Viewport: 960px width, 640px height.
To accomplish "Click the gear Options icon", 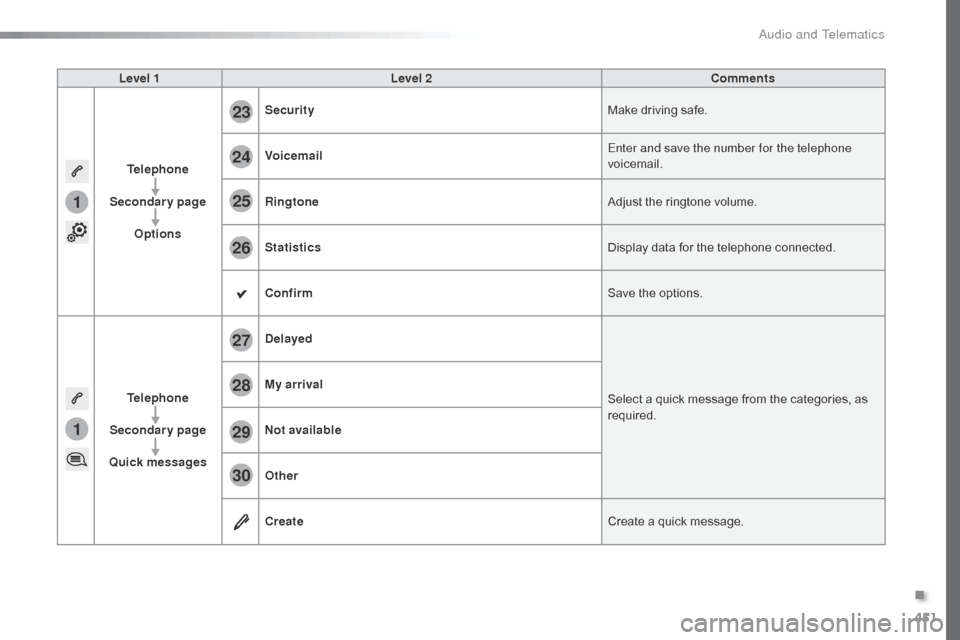I will pyautogui.click(x=77, y=232).
